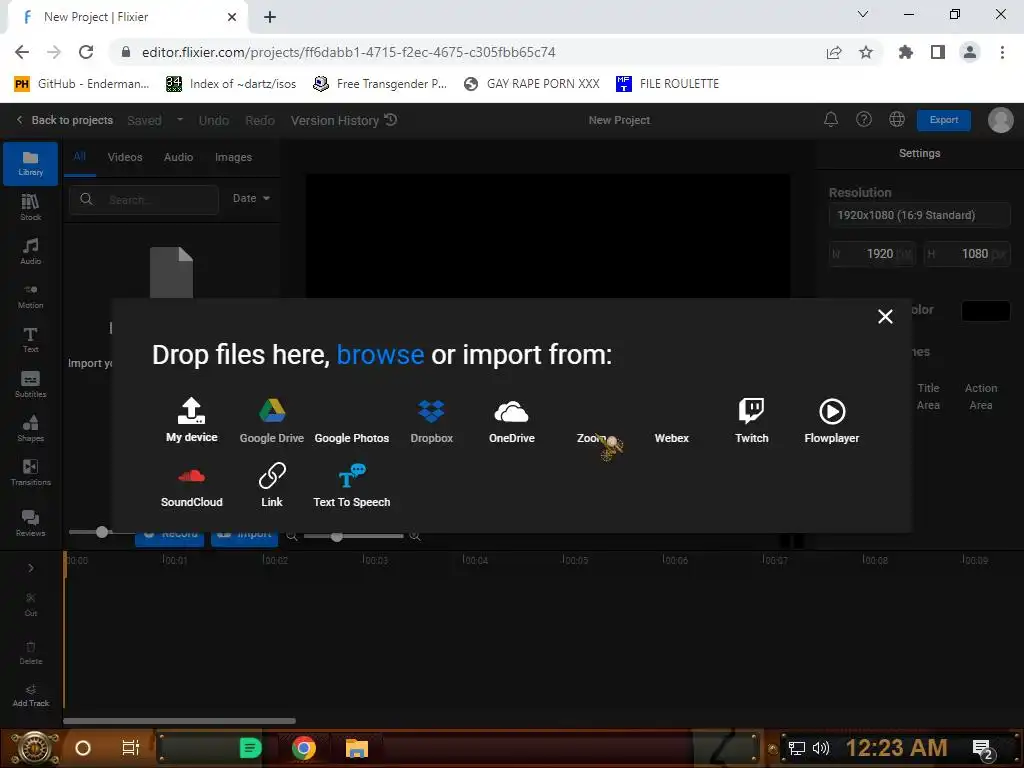Open the Reviews sidebar panel
Screen dimensions: 1024x768
coord(31,523)
